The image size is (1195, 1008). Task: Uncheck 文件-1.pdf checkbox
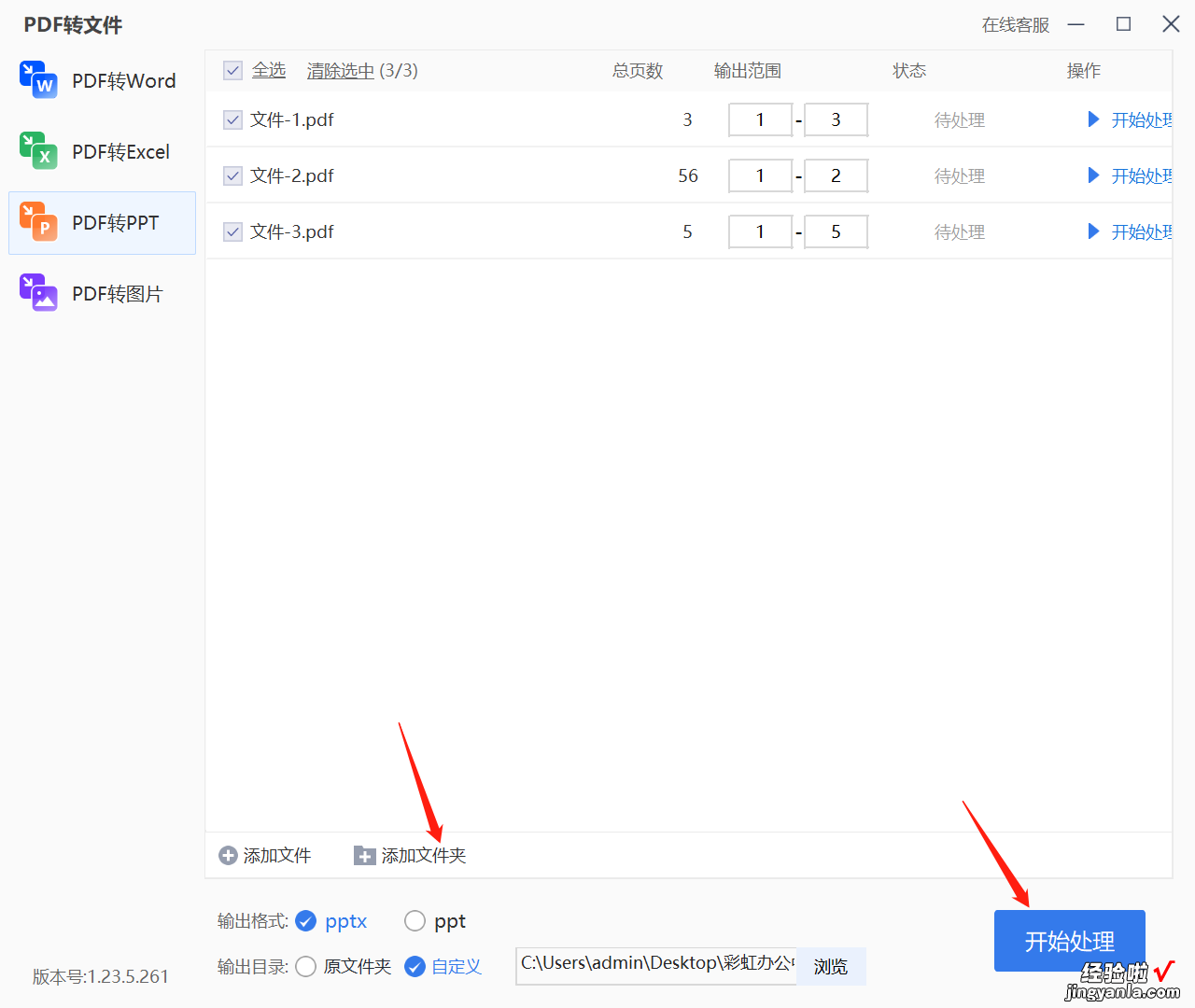tap(233, 119)
